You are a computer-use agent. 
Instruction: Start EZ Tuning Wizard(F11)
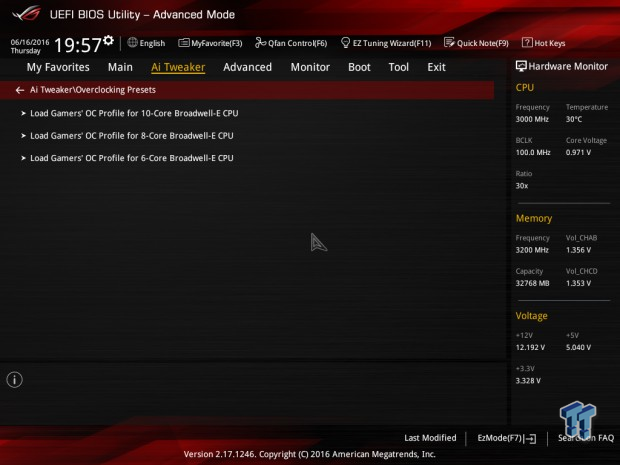(x=392, y=43)
